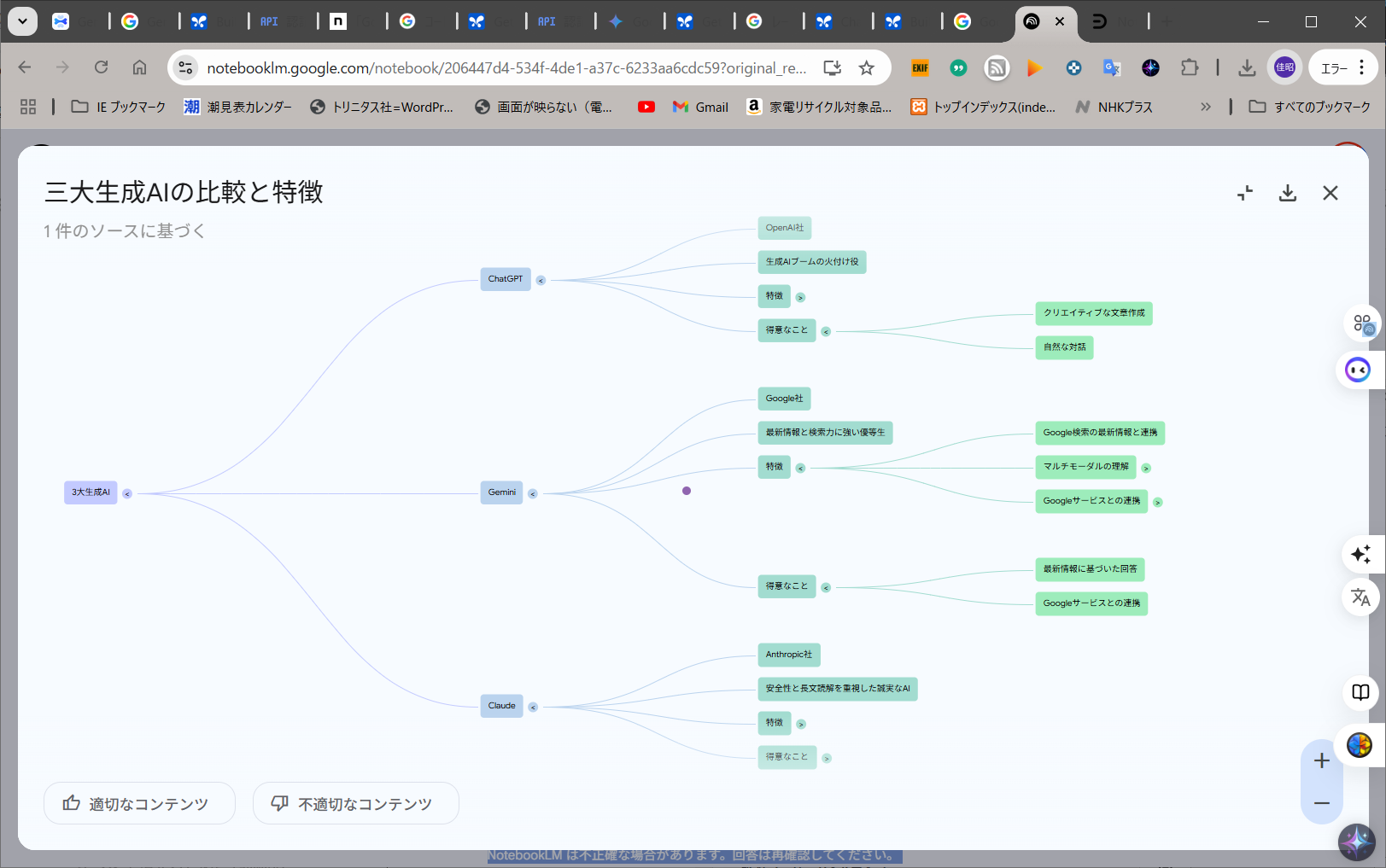The height and width of the screenshot is (868, 1386).
Task: Select the OpenAI社 node
Action: (784, 228)
